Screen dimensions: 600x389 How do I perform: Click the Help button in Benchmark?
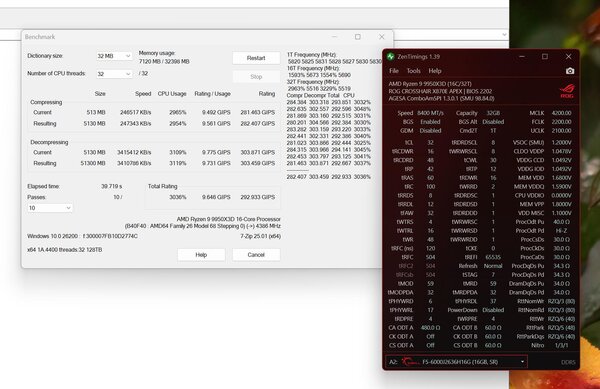point(201,255)
